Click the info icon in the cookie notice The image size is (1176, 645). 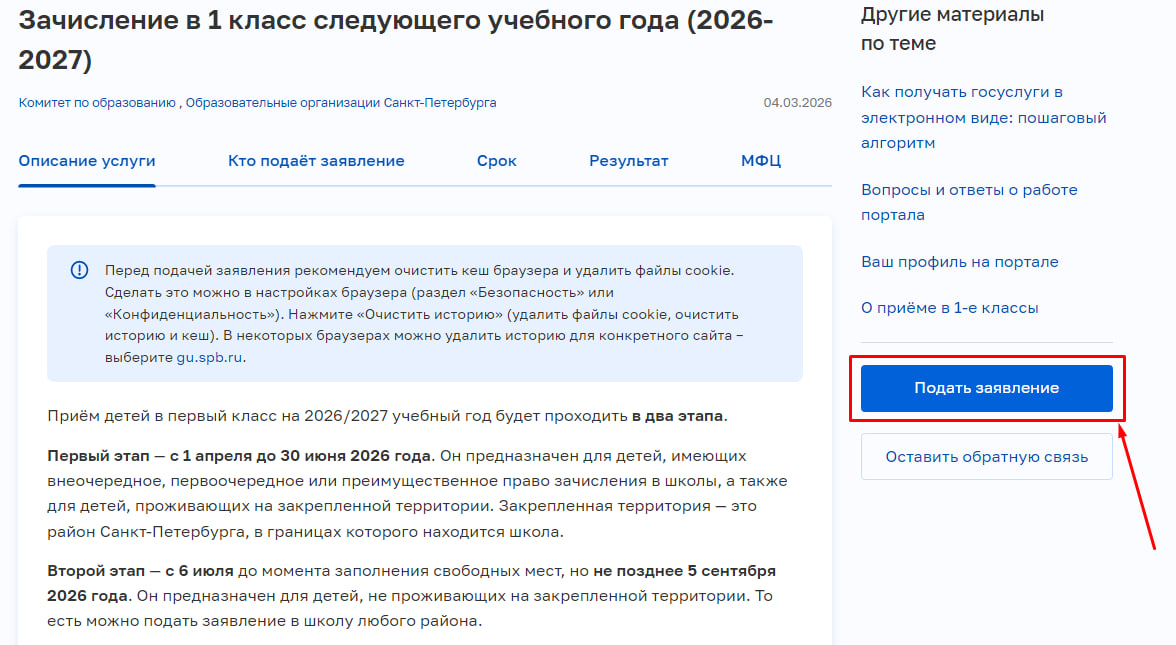pyautogui.click(x=79, y=271)
